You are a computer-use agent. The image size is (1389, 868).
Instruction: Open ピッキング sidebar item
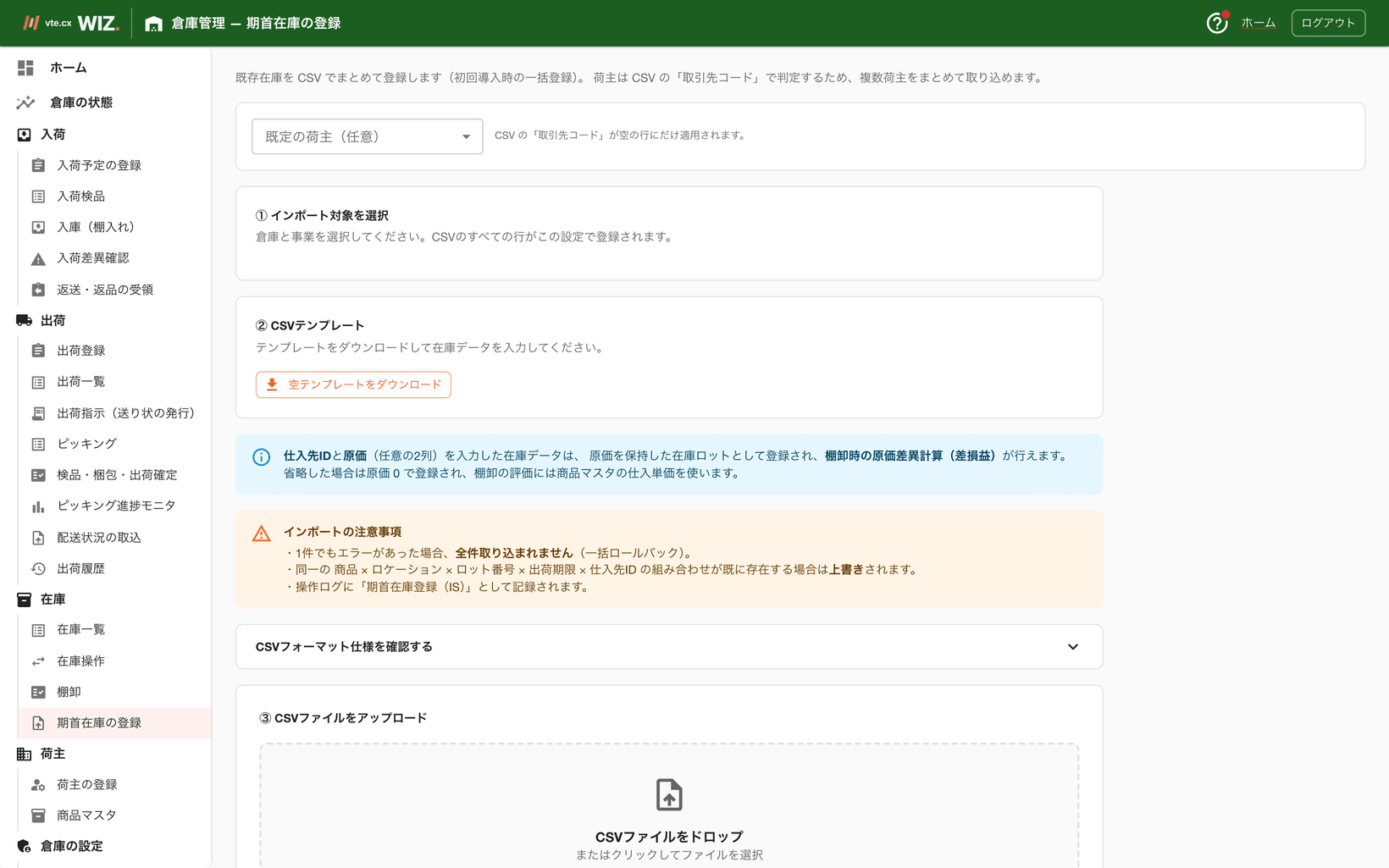pos(114,444)
